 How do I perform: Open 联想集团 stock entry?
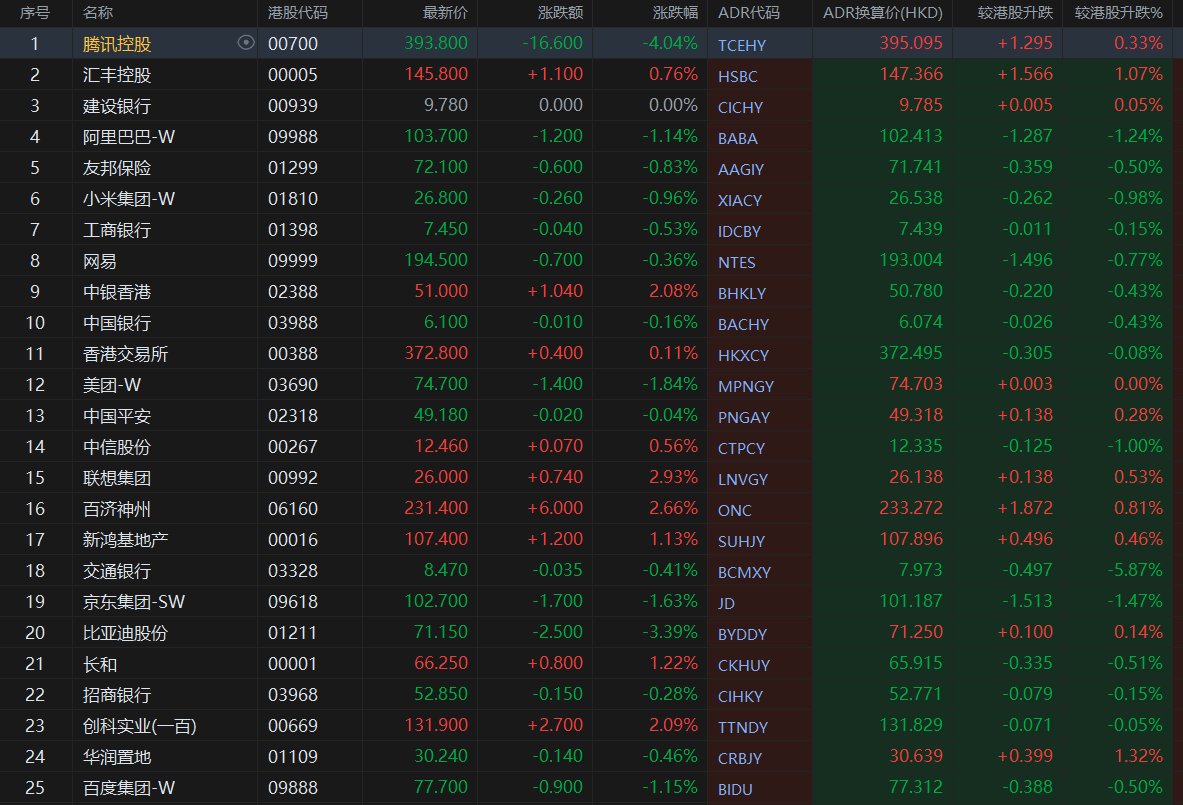[117, 478]
